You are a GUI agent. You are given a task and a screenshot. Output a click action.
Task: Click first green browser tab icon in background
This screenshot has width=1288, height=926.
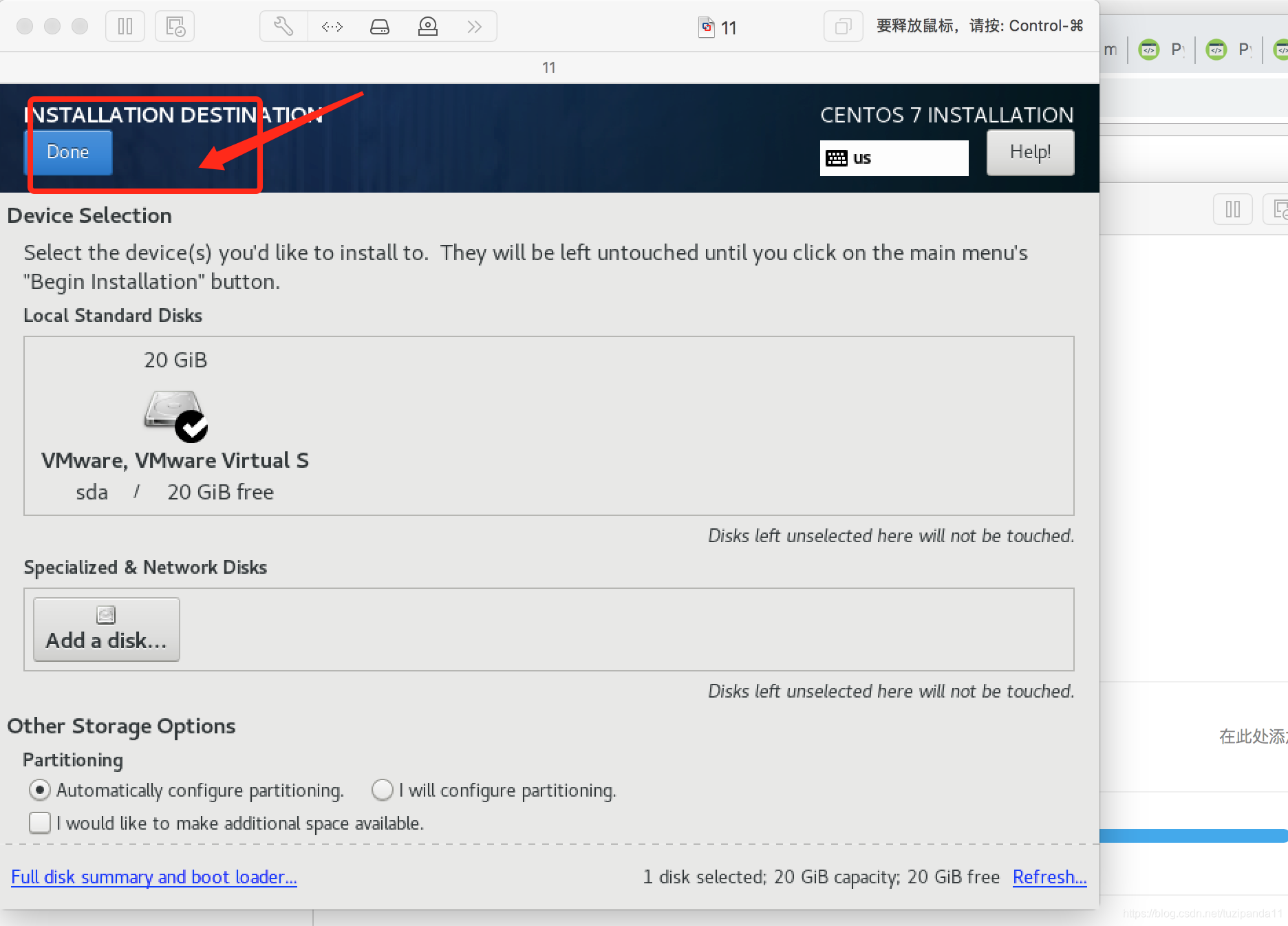(1148, 50)
